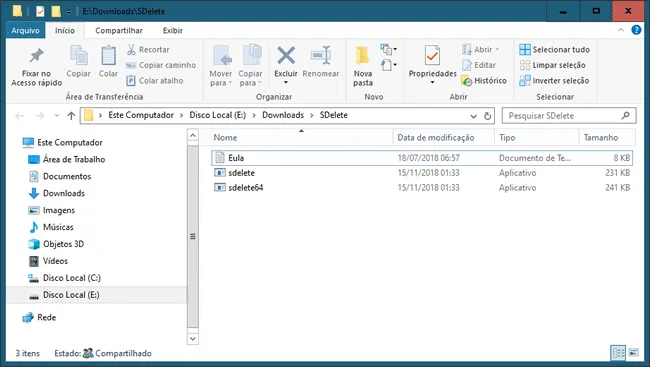650x367 pixels.
Task: Click Downloads breadcrumb in address bar
Action: [x=283, y=115]
